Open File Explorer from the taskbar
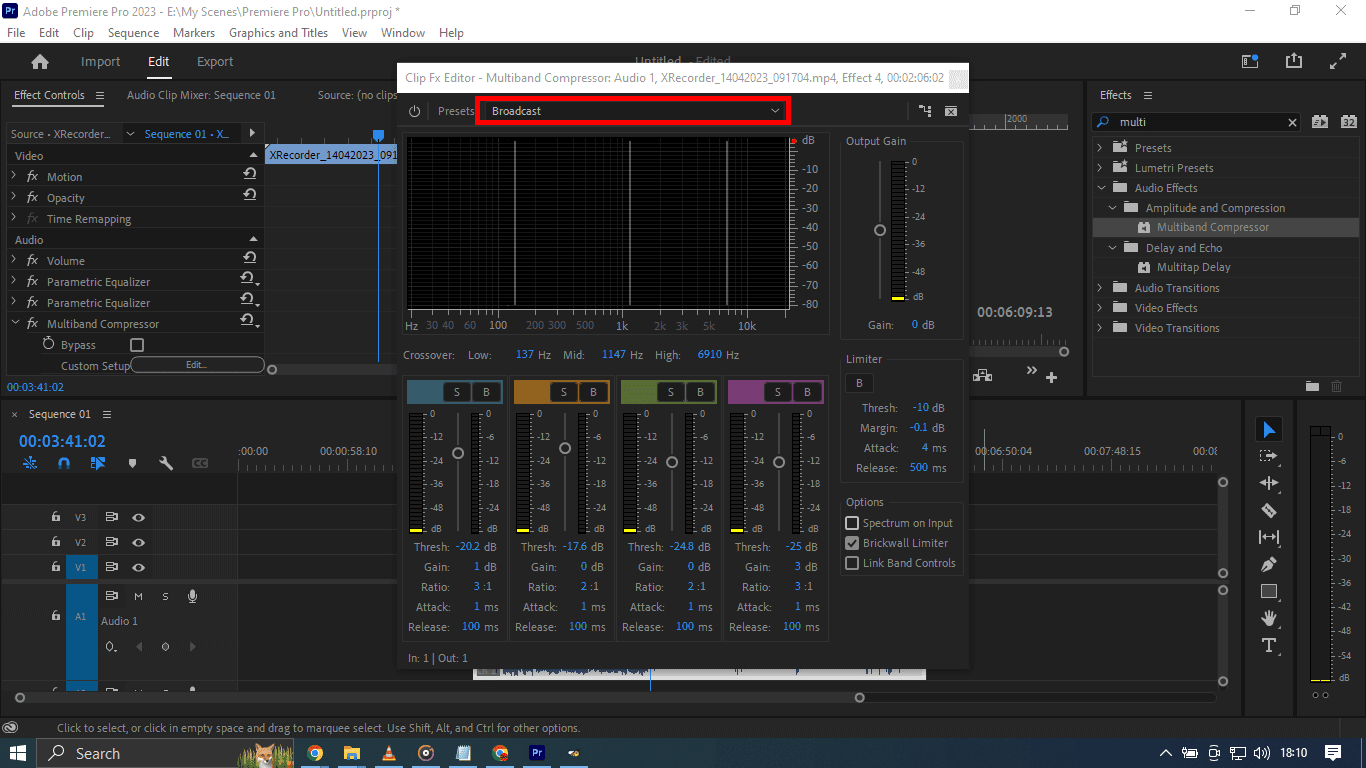 click(x=352, y=753)
